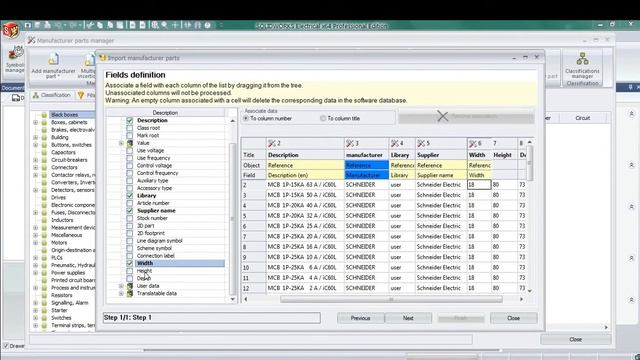
Task: Check the Class root checkbox
Action: [x=130, y=128]
